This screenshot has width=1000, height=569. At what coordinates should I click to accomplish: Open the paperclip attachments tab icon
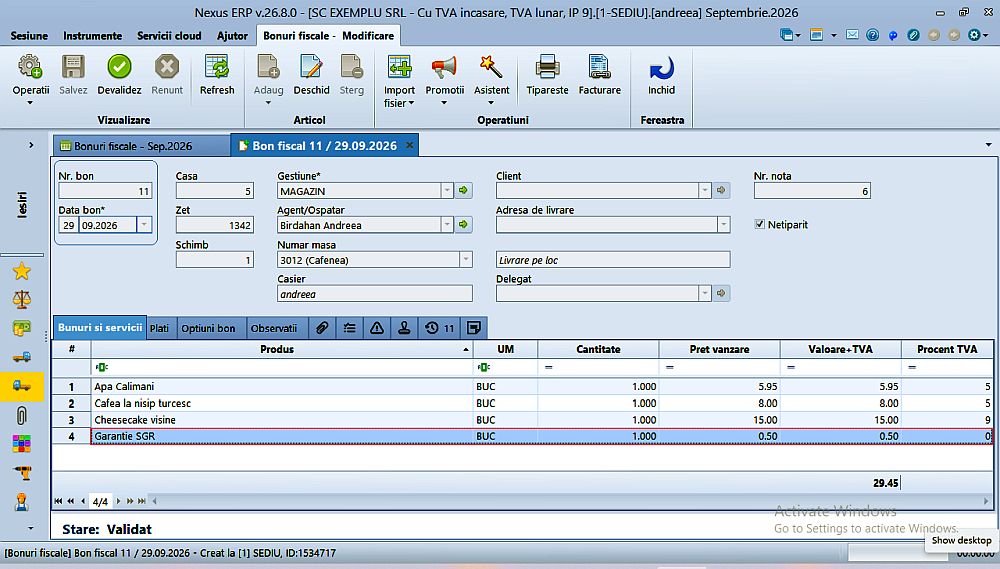(x=322, y=328)
